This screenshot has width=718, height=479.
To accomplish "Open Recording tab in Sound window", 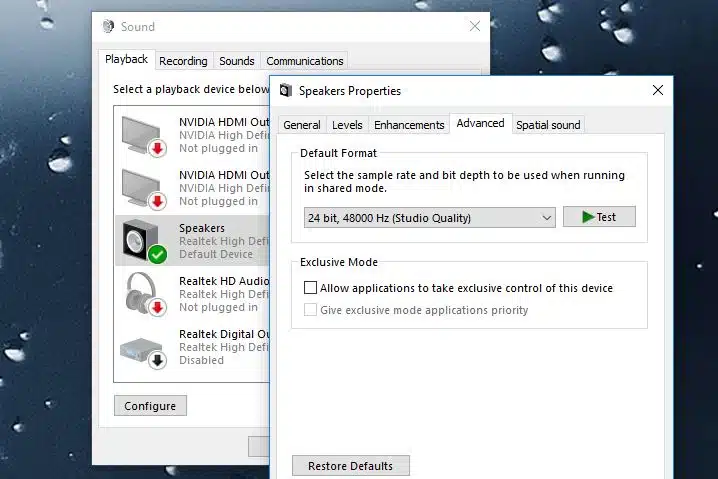I will coord(183,61).
